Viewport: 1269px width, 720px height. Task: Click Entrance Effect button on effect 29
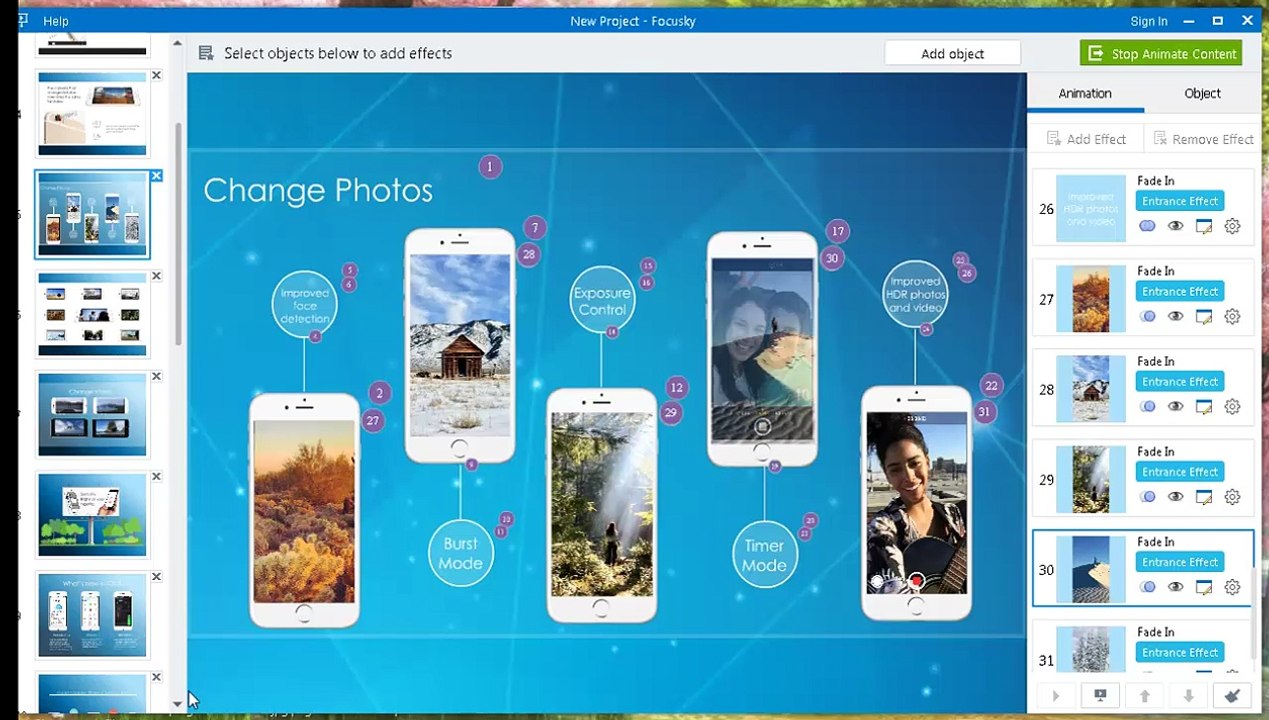(1180, 471)
